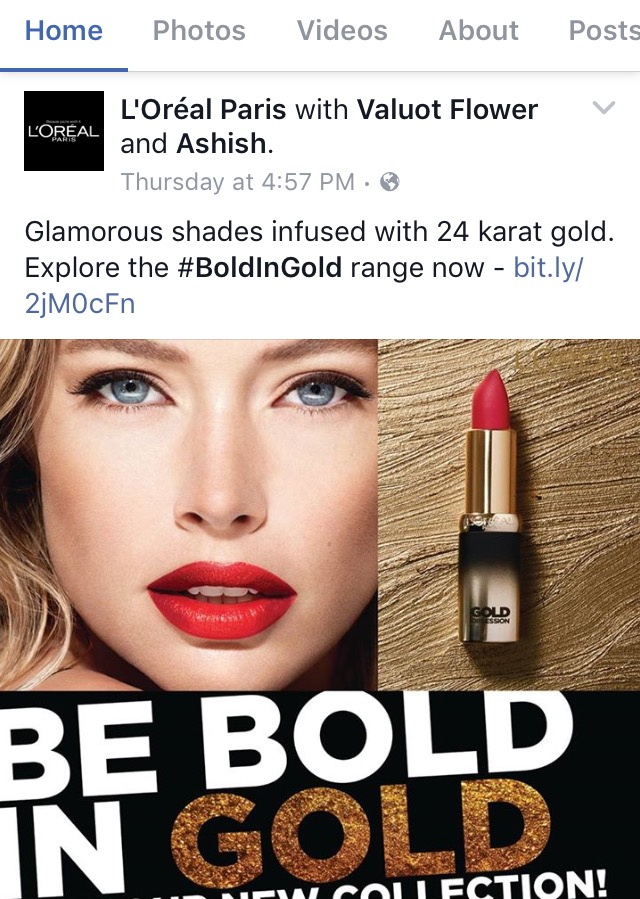Tap the L'Oréal Paris profile logo
The height and width of the screenshot is (899, 640).
64,131
